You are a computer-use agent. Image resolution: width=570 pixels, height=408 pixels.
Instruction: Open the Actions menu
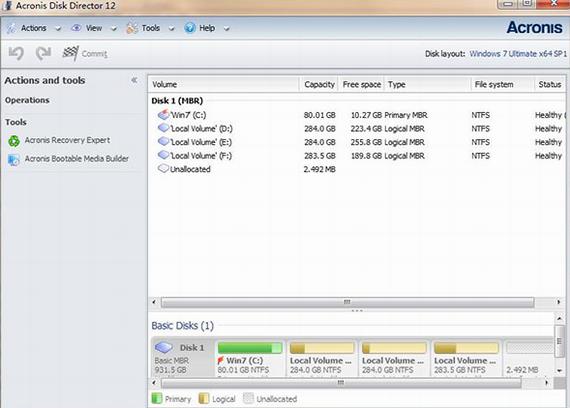[34, 28]
